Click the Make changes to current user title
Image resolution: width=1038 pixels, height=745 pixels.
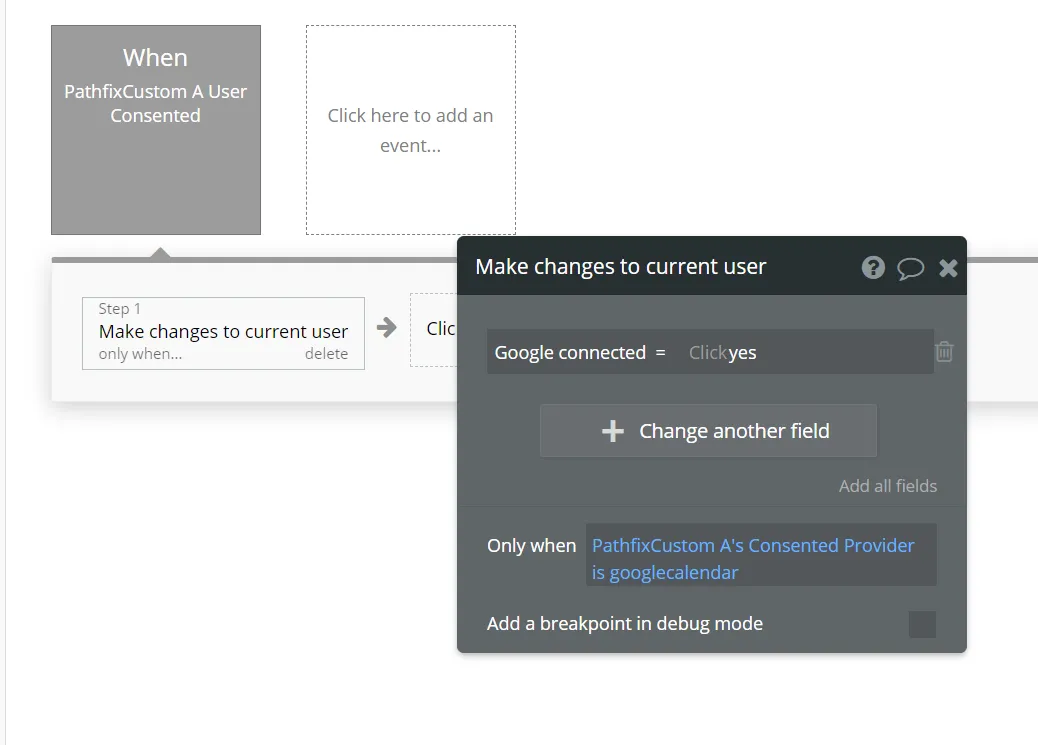[x=620, y=266]
